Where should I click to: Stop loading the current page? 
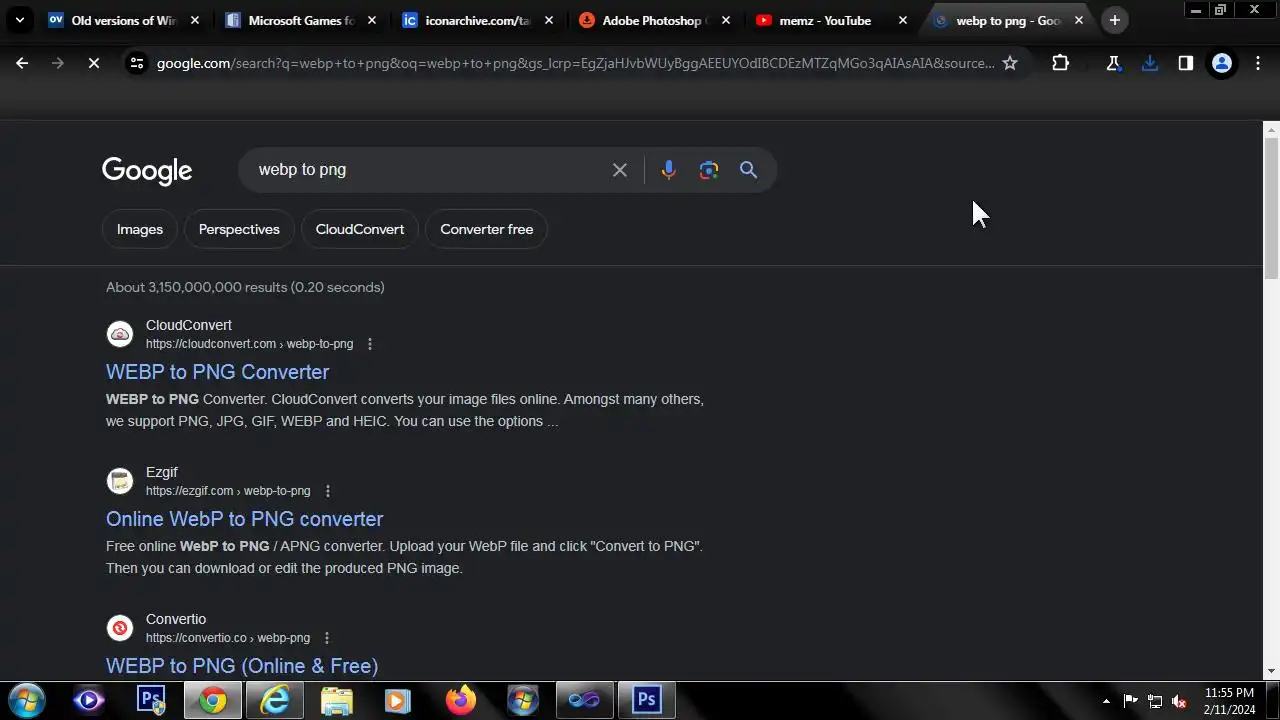click(x=93, y=63)
